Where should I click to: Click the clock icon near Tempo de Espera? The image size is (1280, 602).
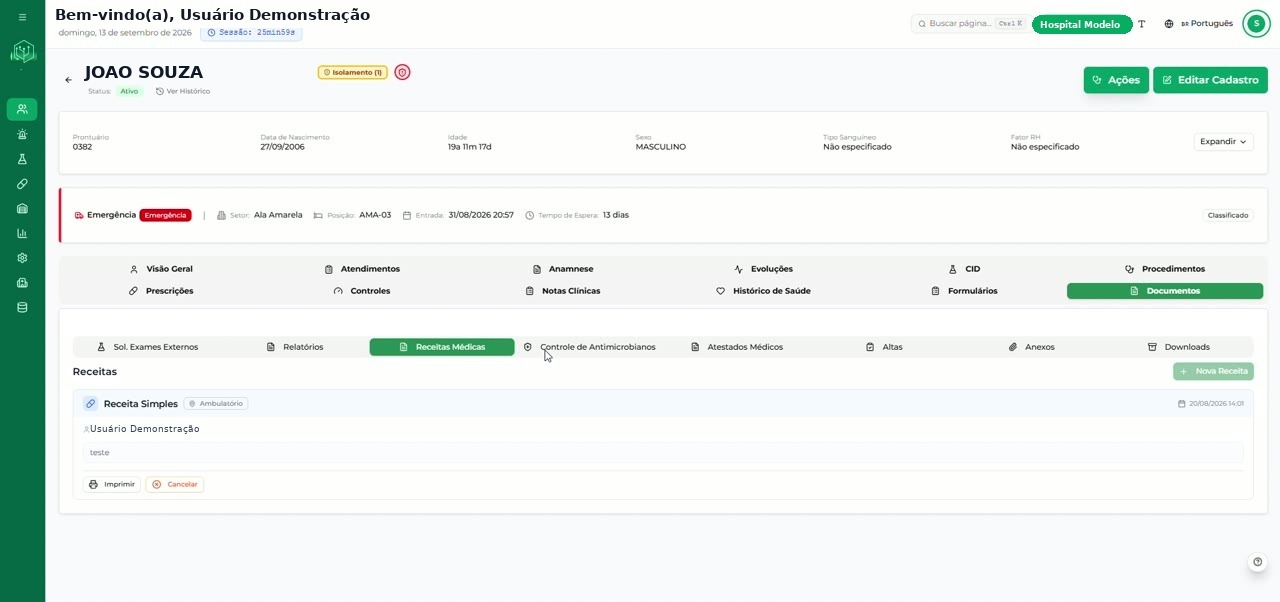530,215
